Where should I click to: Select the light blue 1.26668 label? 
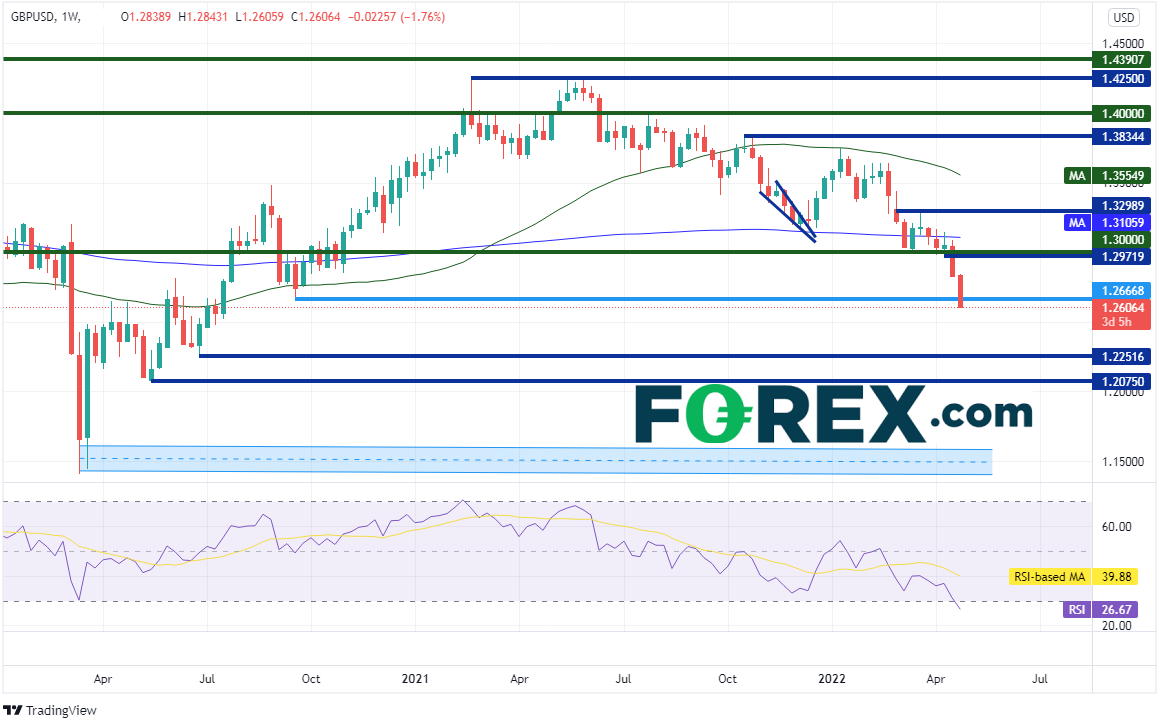point(1122,292)
